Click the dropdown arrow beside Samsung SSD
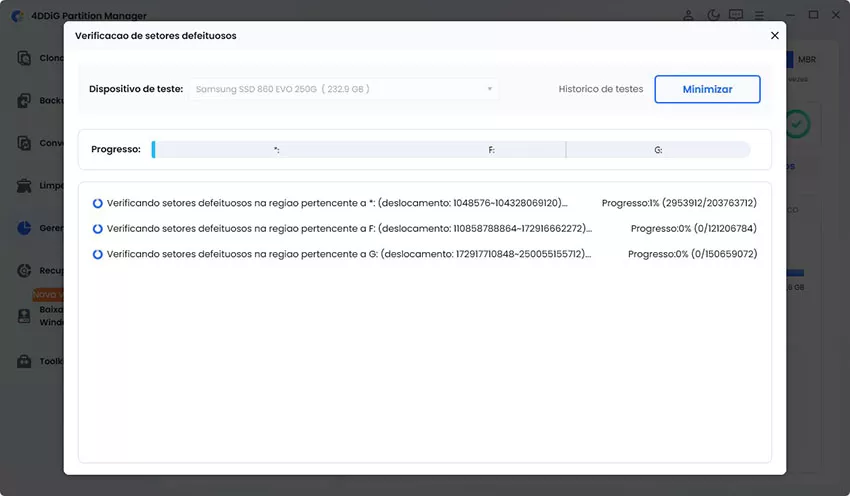 (490, 89)
